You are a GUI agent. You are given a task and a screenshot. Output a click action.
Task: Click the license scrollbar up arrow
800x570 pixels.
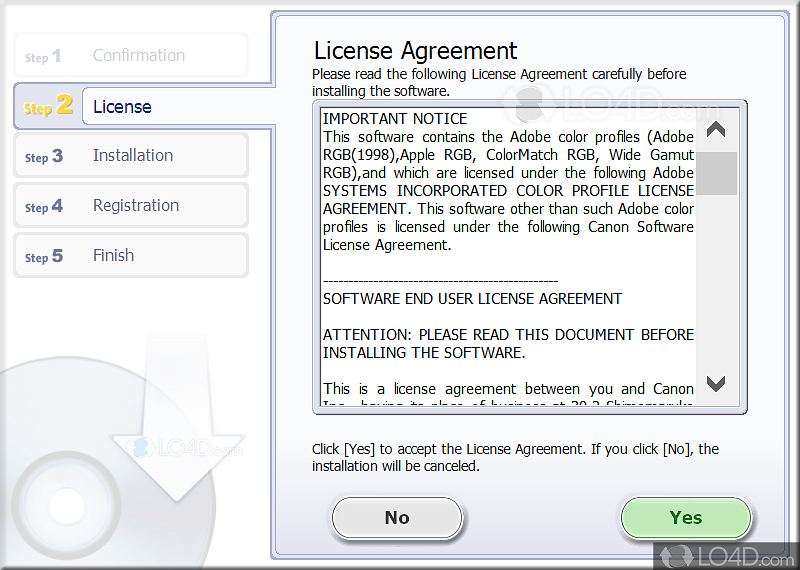[x=716, y=130]
